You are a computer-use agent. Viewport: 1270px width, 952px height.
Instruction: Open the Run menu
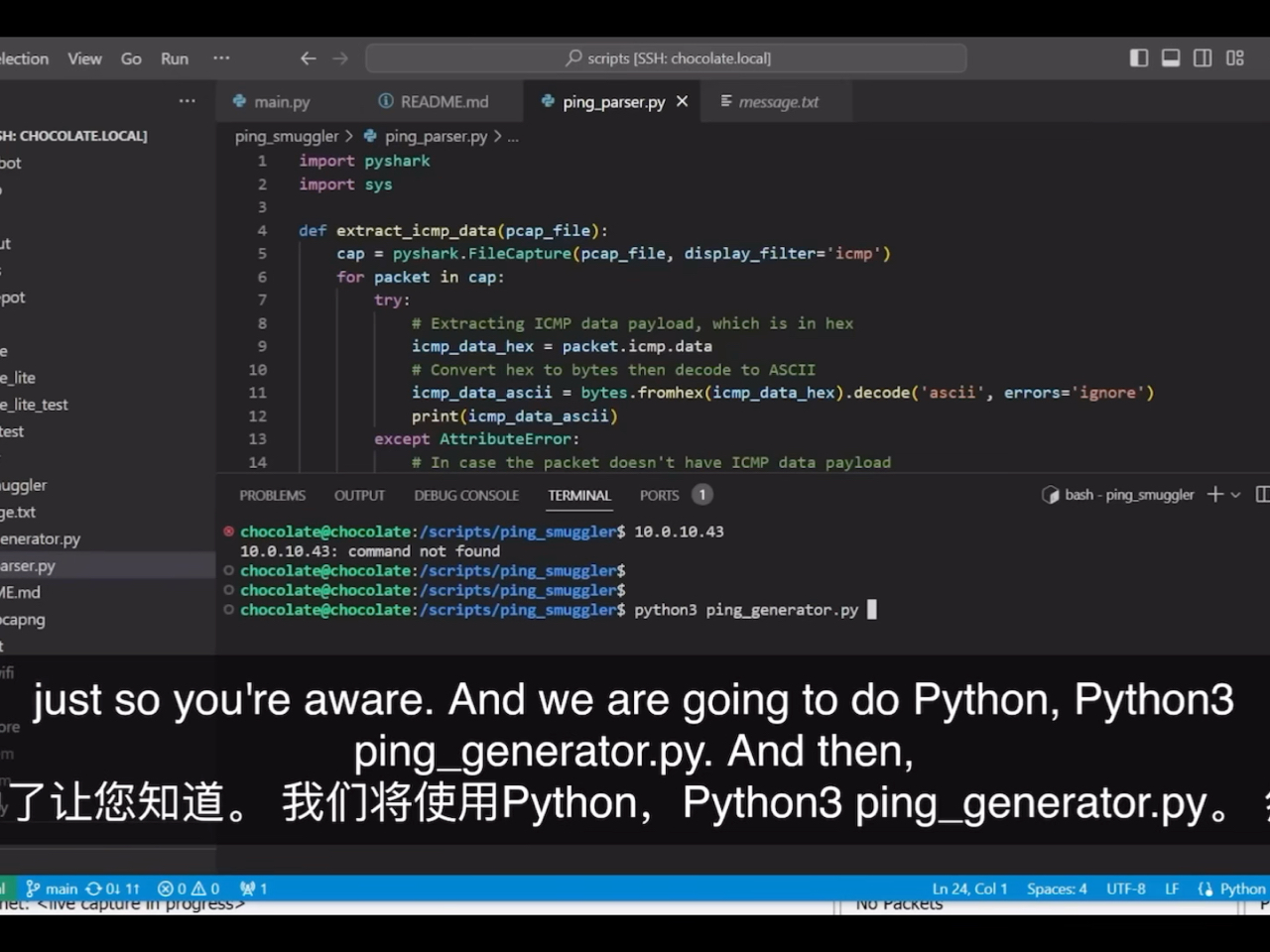[x=175, y=59]
